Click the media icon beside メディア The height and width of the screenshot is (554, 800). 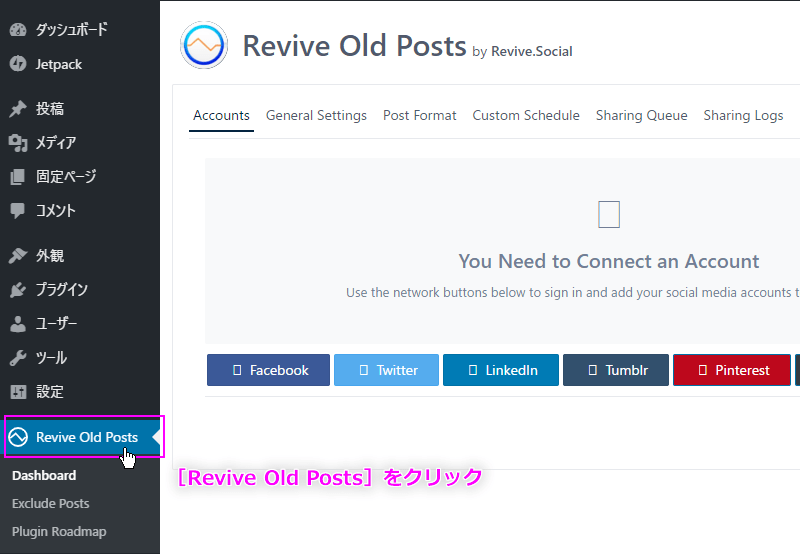click(x=18, y=143)
